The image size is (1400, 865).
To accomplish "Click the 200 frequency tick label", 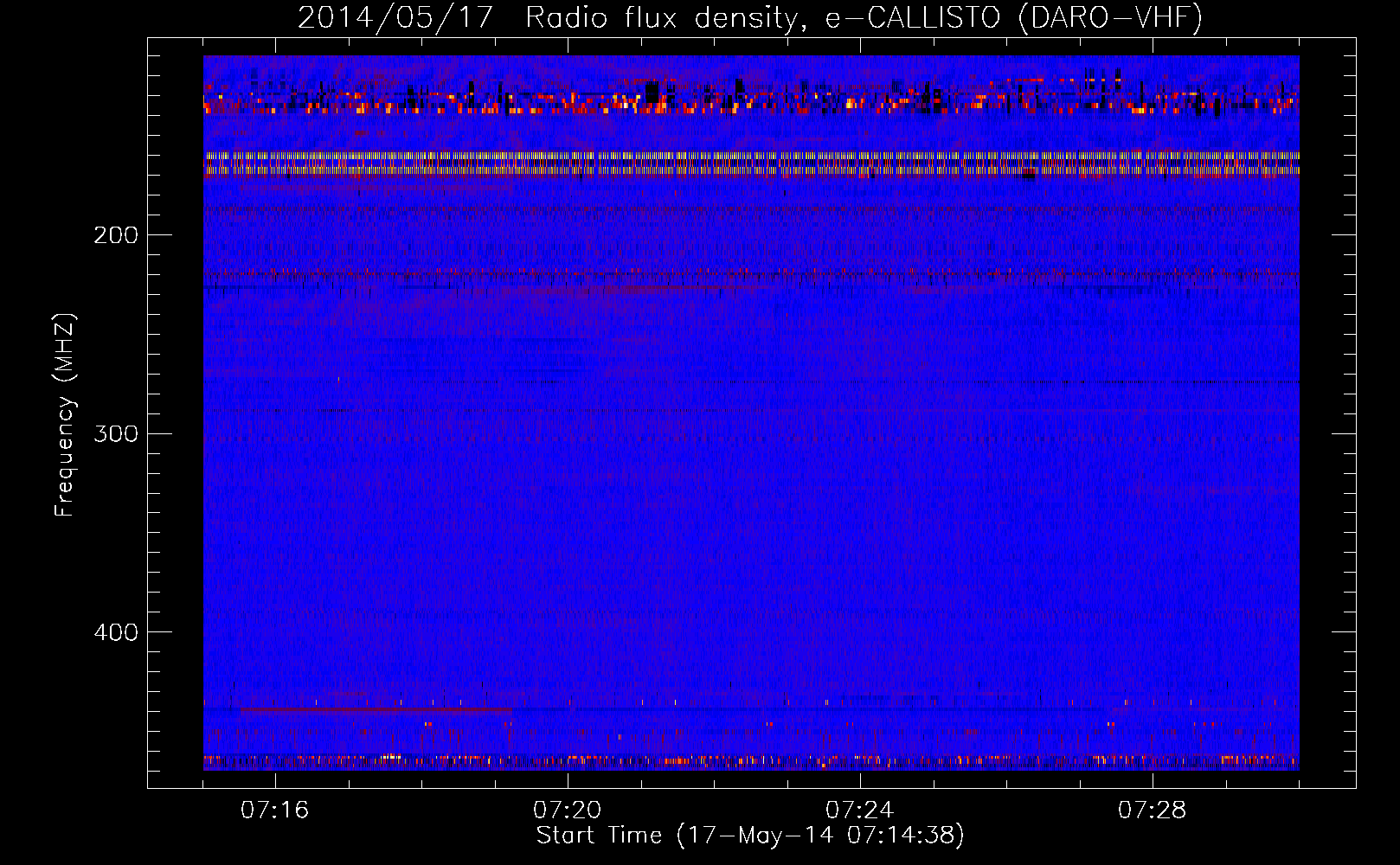I will [x=116, y=235].
